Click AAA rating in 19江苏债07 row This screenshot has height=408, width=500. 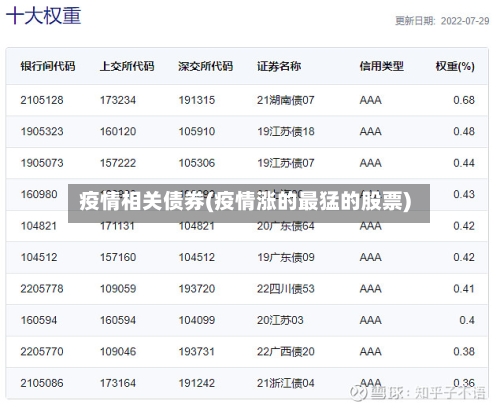click(x=370, y=163)
